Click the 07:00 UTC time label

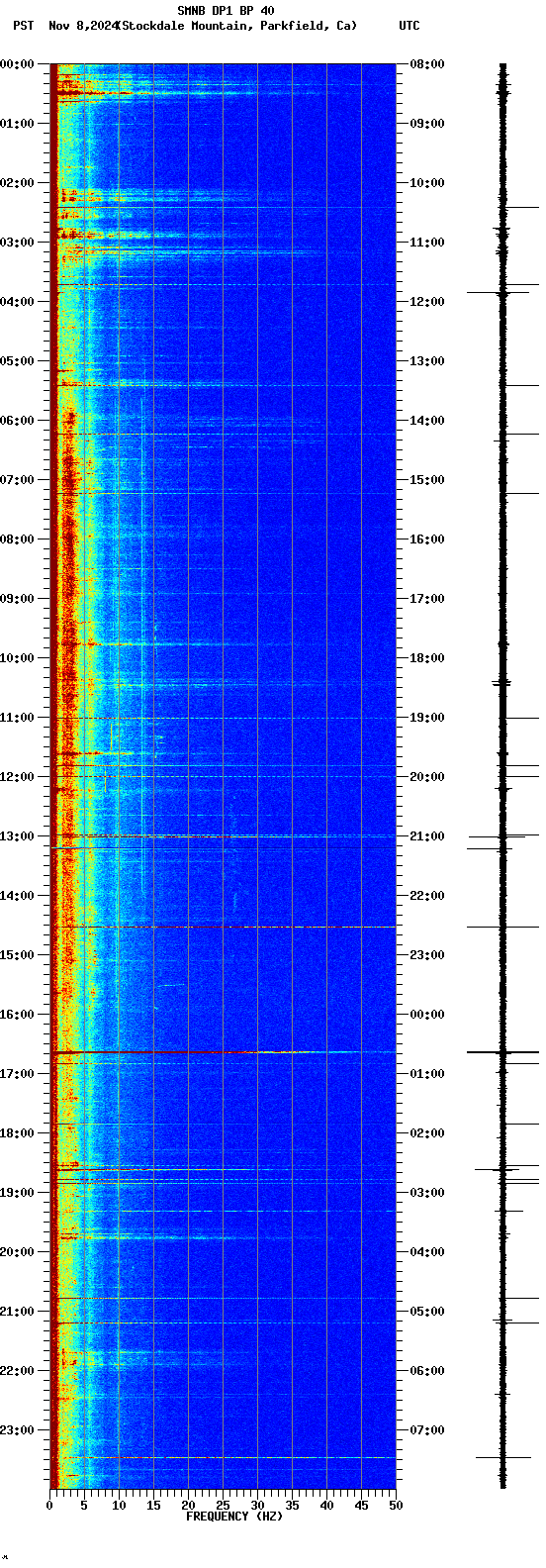pyautogui.click(x=427, y=1430)
